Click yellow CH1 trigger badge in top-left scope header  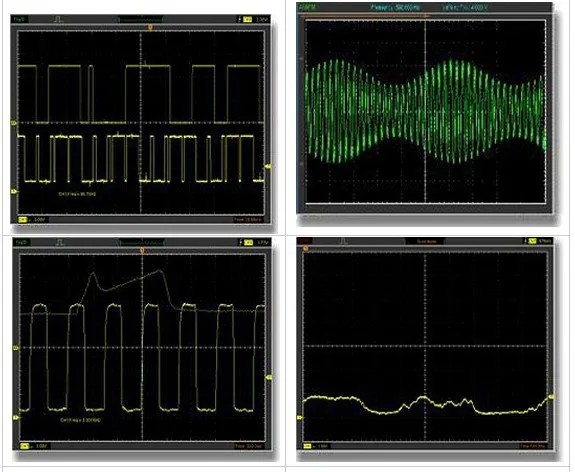(248, 19)
